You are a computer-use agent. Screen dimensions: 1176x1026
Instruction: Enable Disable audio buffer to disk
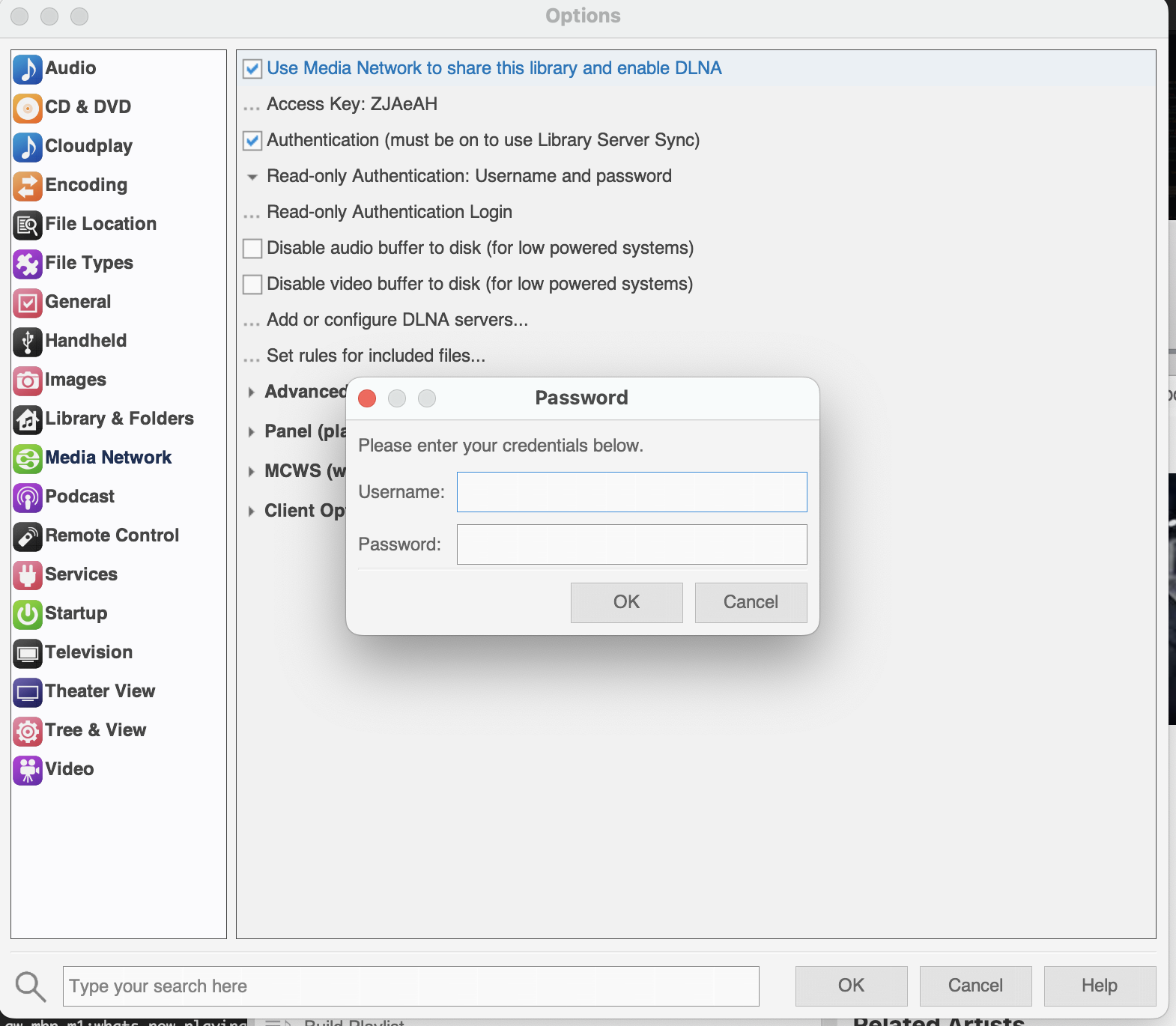(x=252, y=249)
